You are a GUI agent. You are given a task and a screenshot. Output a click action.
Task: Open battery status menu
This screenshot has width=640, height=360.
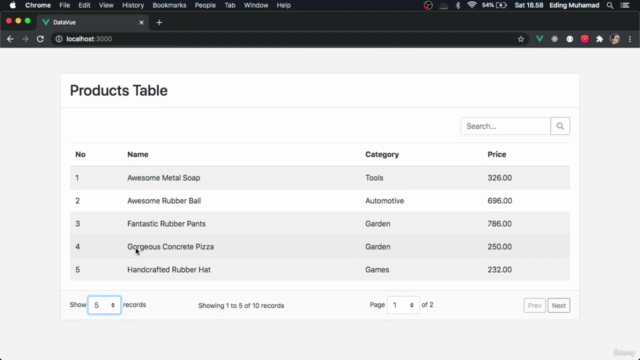[494, 5]
